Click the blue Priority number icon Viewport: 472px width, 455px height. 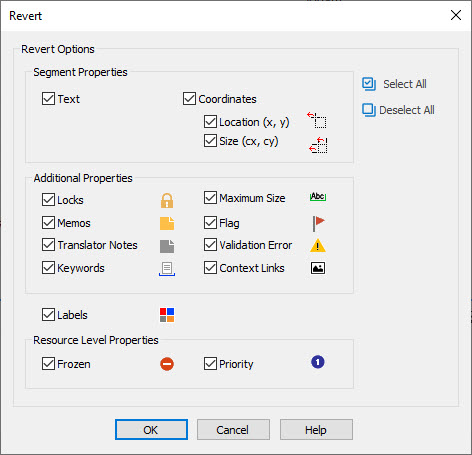click(318, 362)
